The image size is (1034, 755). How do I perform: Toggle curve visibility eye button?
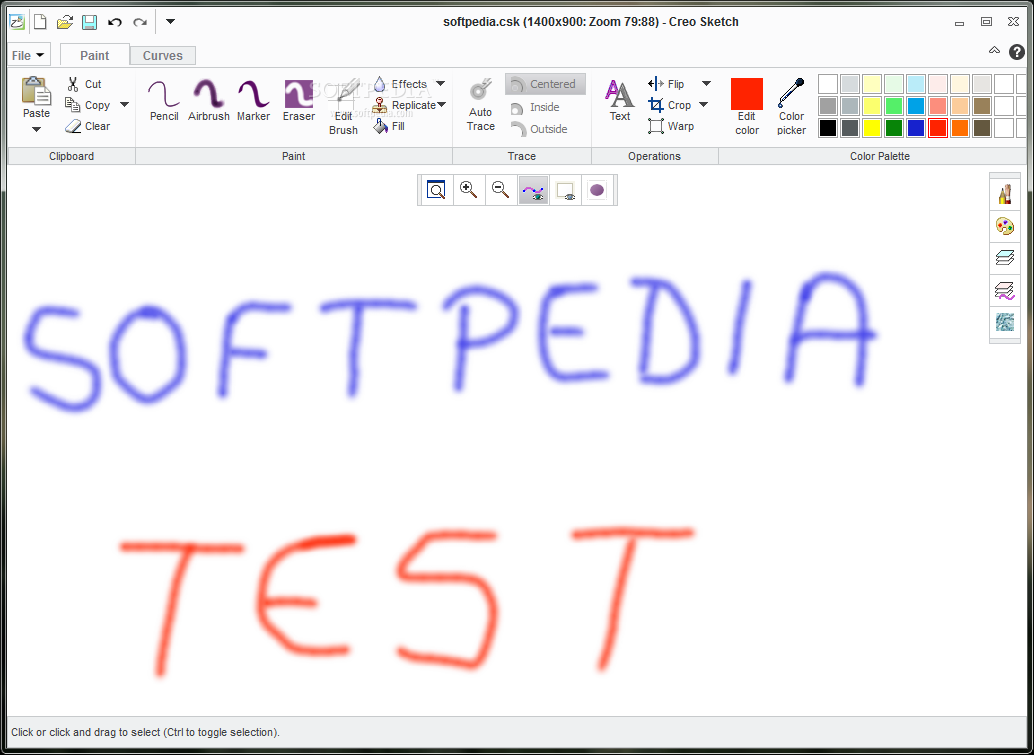pyautogui.click(x=533, y=190)
